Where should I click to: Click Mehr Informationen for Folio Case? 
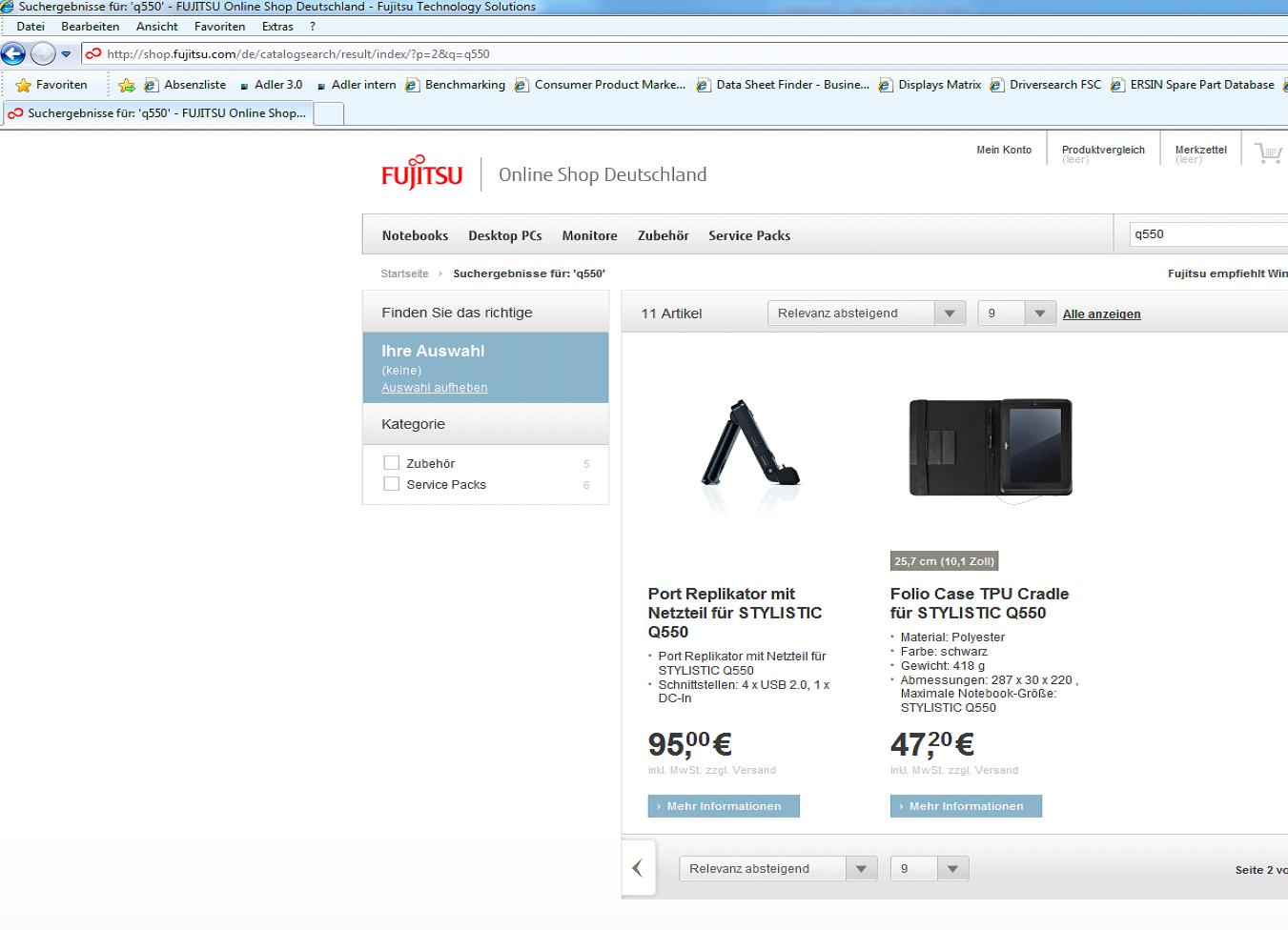[966, 806]
